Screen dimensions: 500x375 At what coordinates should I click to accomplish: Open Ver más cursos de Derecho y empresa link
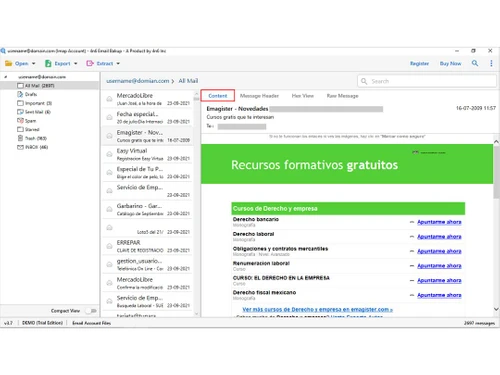coord(317,309)
